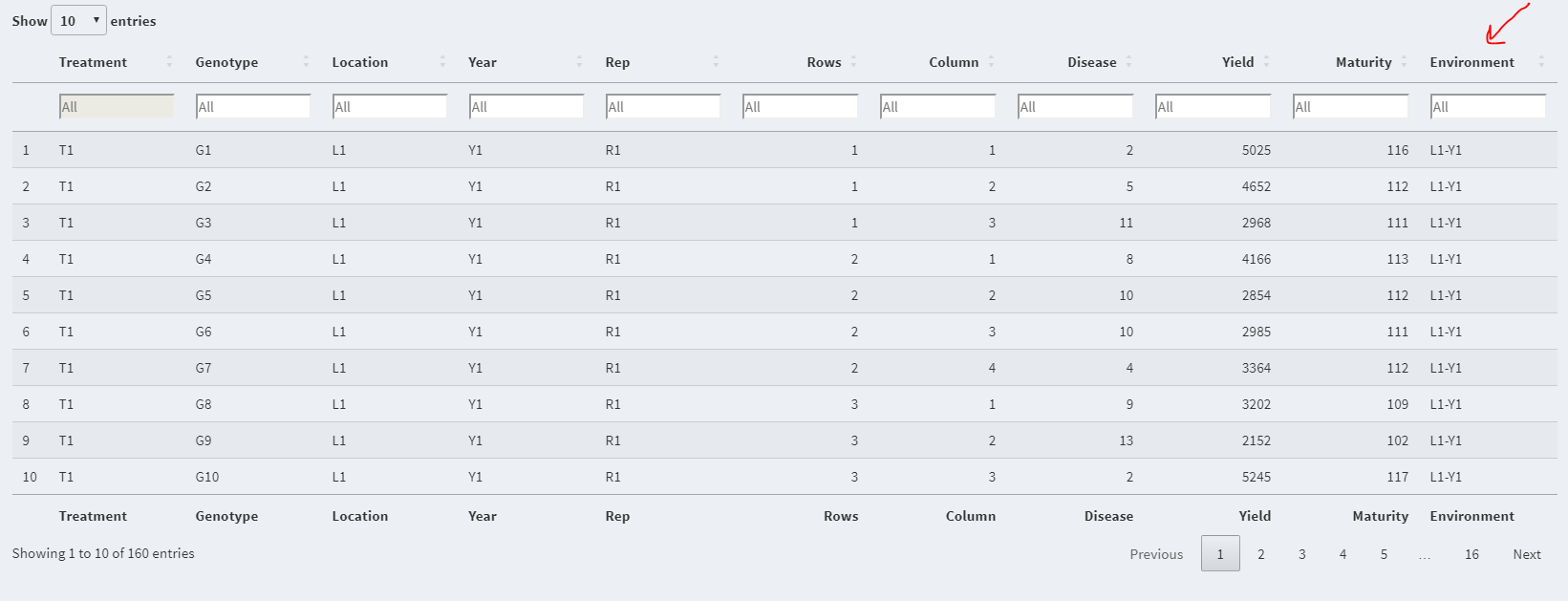Click the Yield column filter box
This screenshot has height=601, width=1568.
tap(1213, 107)
